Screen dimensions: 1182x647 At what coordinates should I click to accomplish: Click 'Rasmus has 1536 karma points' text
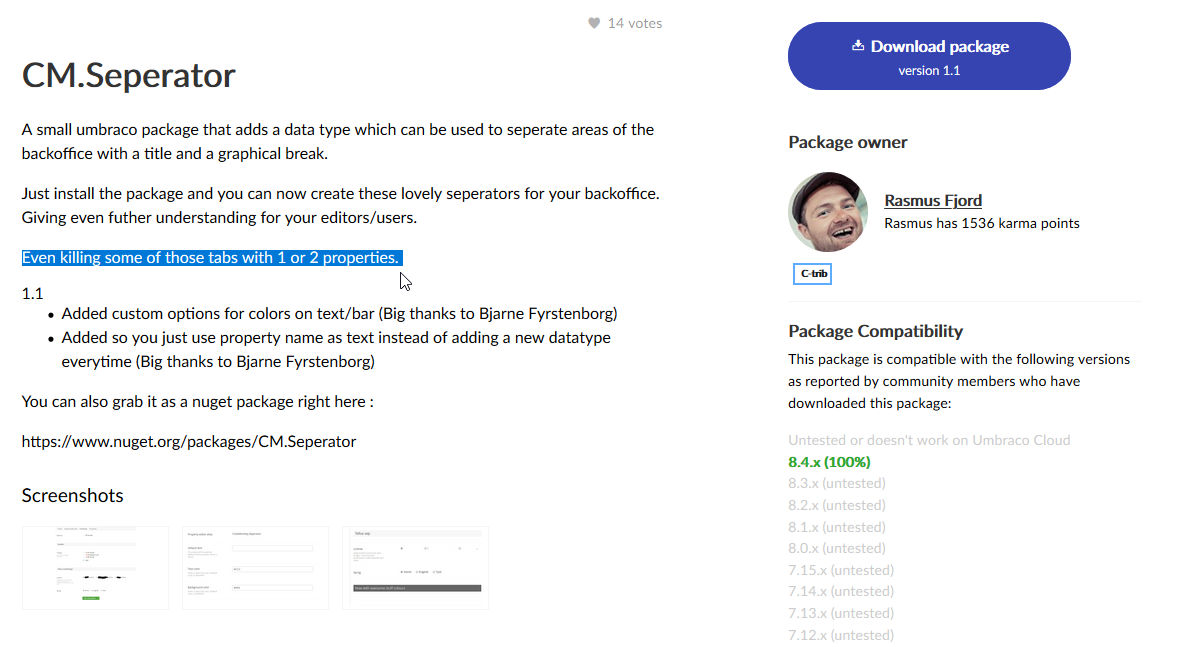pyautogui.click(x=981, y=223)
